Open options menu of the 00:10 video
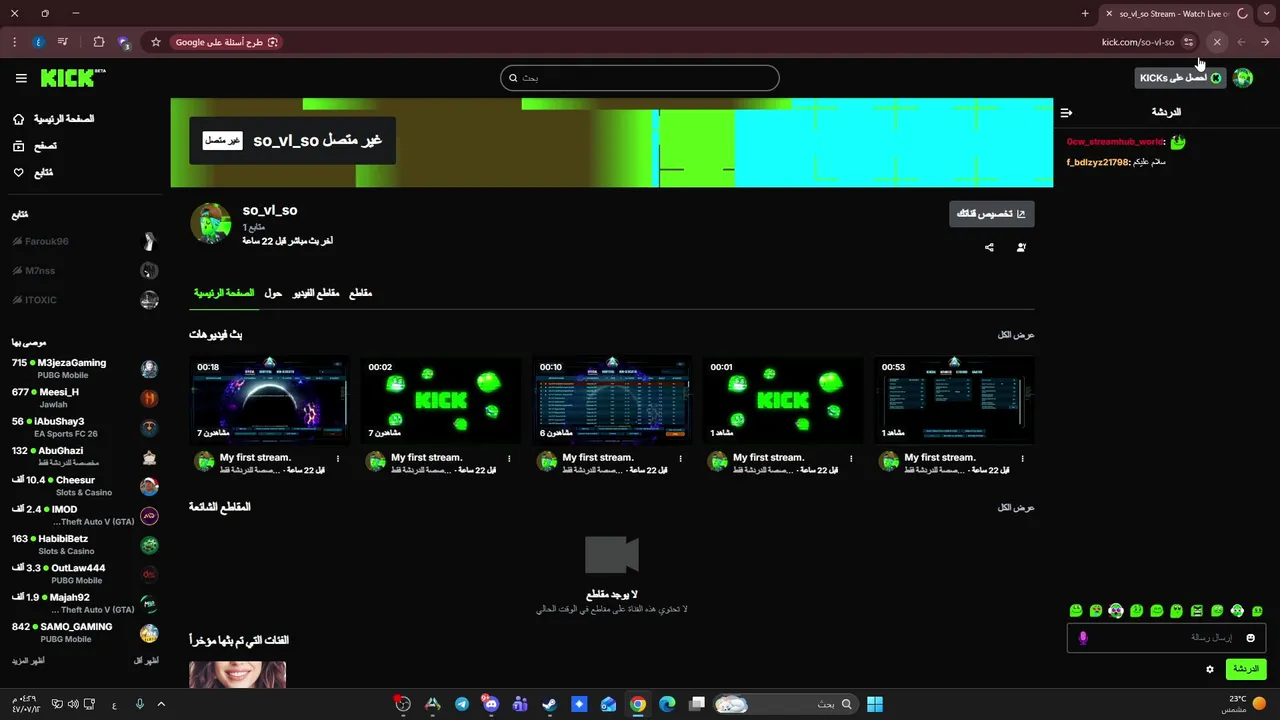The width and height of the screenshot is (1280, 720). [680, 459]
